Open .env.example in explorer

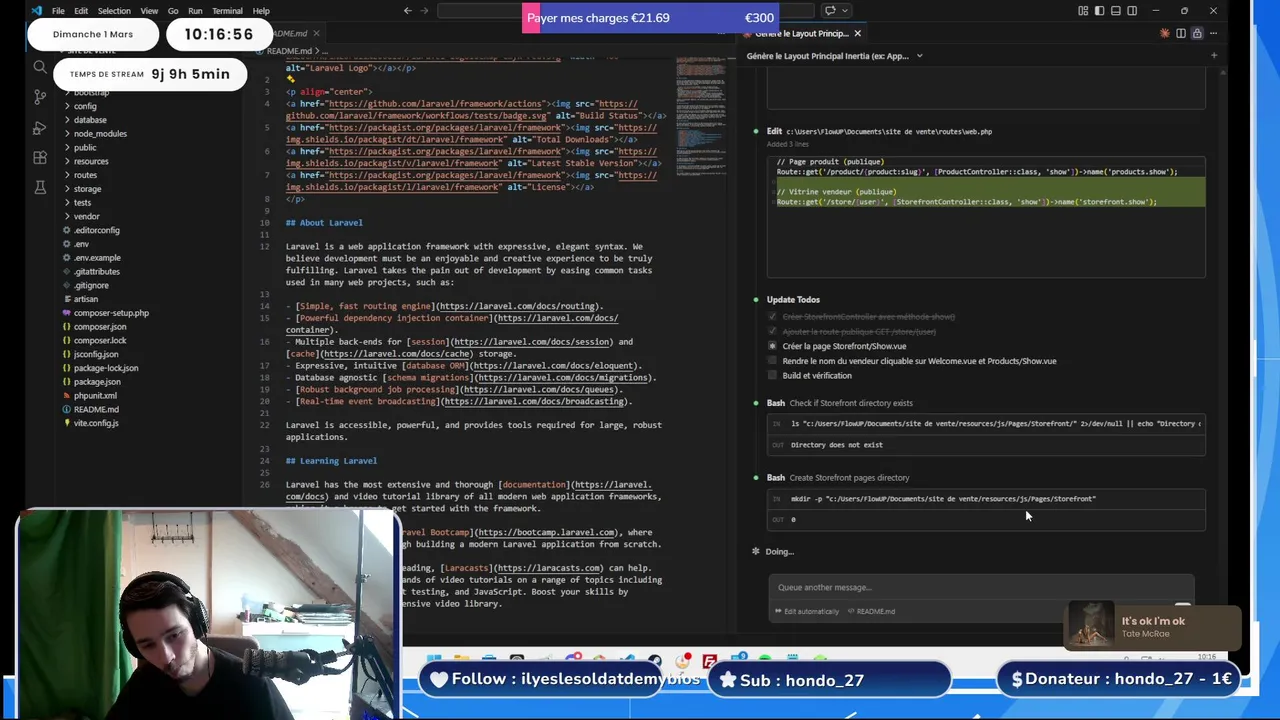97,258
